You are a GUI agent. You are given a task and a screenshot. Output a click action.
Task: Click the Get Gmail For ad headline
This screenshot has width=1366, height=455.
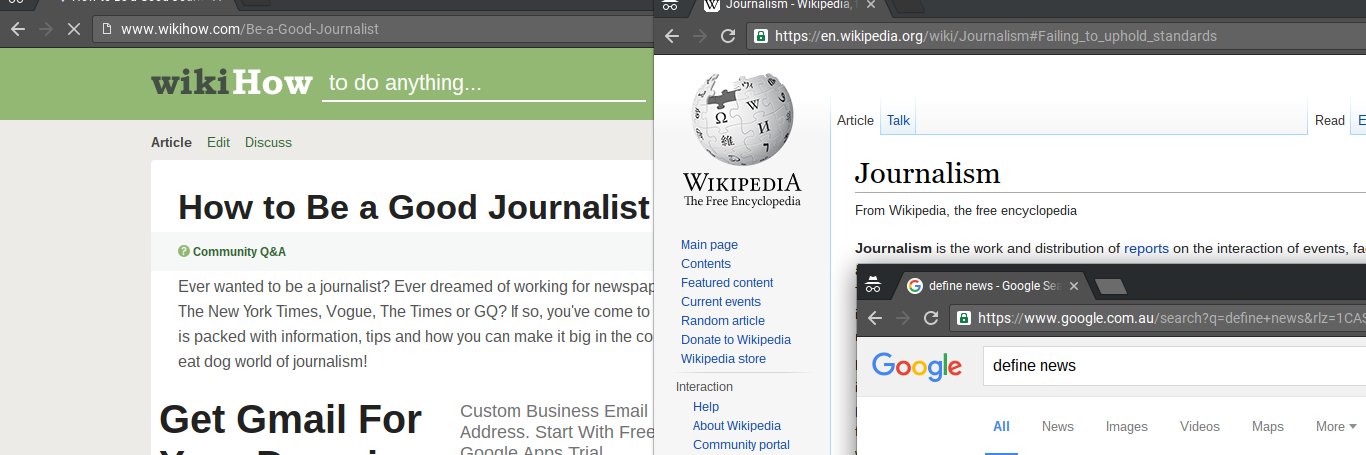290,420
